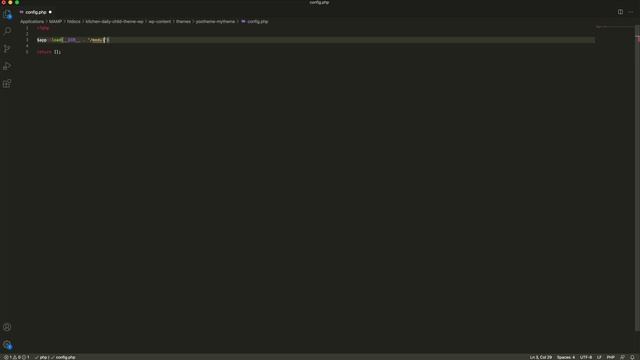This screenshot has width=640, height=360.
Task: Open the Extensions view
Action: coord(7,84)
